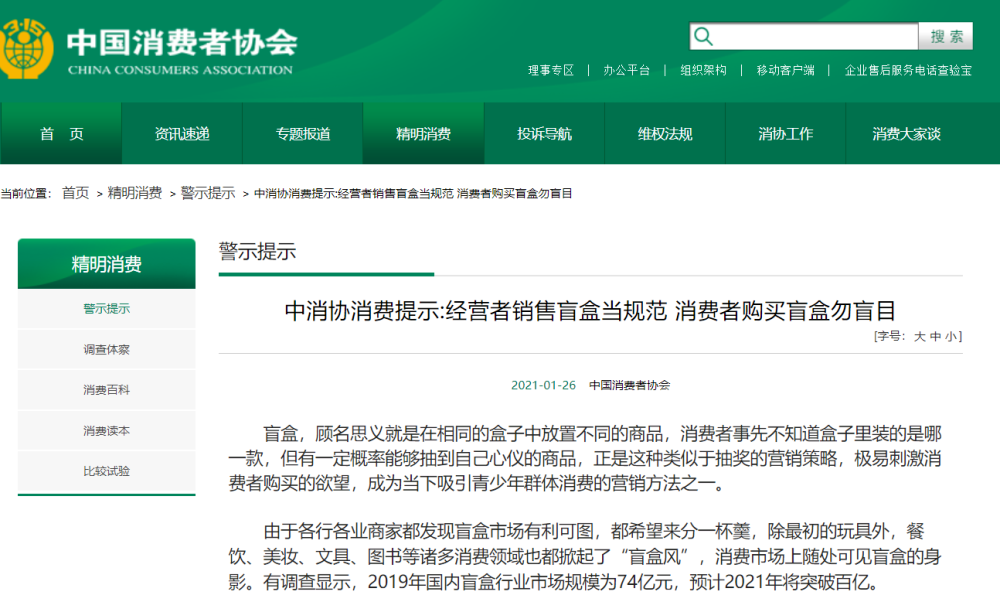Viewport: 1000px width, 602px height.
Task: Click 消费百科 in the sidebar
Action: click(x=106, y=390)
